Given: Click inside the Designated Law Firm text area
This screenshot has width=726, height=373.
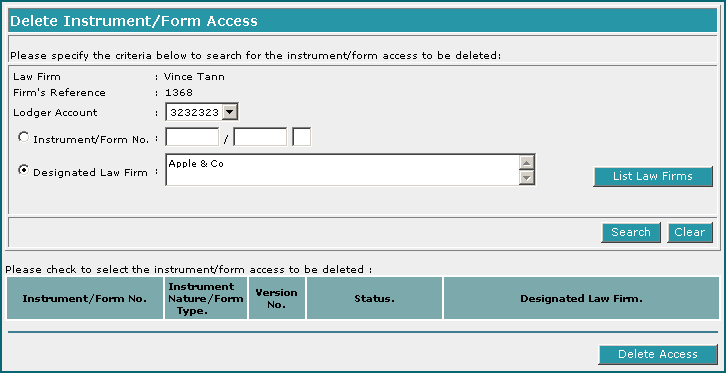Looking at the screenshot, I should click(342, 170).
